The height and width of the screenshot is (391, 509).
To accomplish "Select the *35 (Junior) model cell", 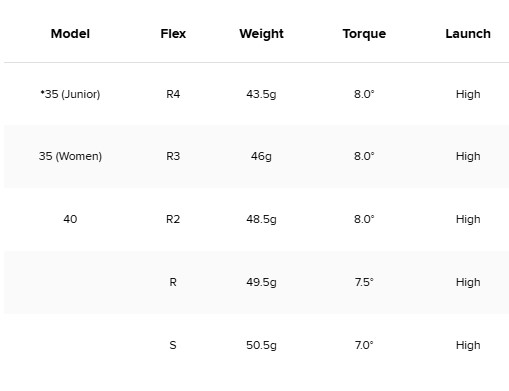I will (x=70, y=94).
